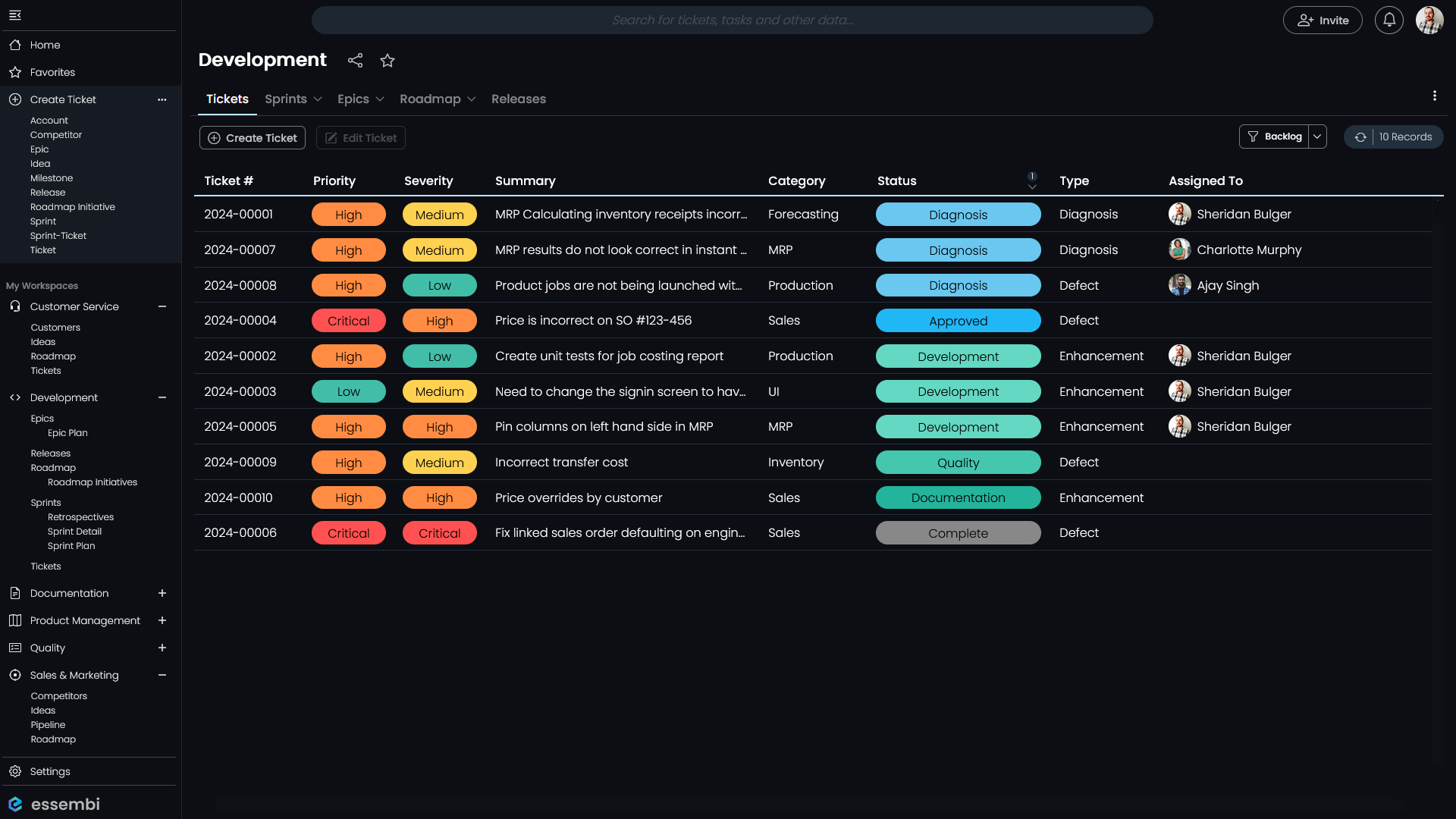Open user profile avatar in top right
Image resolution: width=1456 pixels, height=819 pixels.
1429,20
